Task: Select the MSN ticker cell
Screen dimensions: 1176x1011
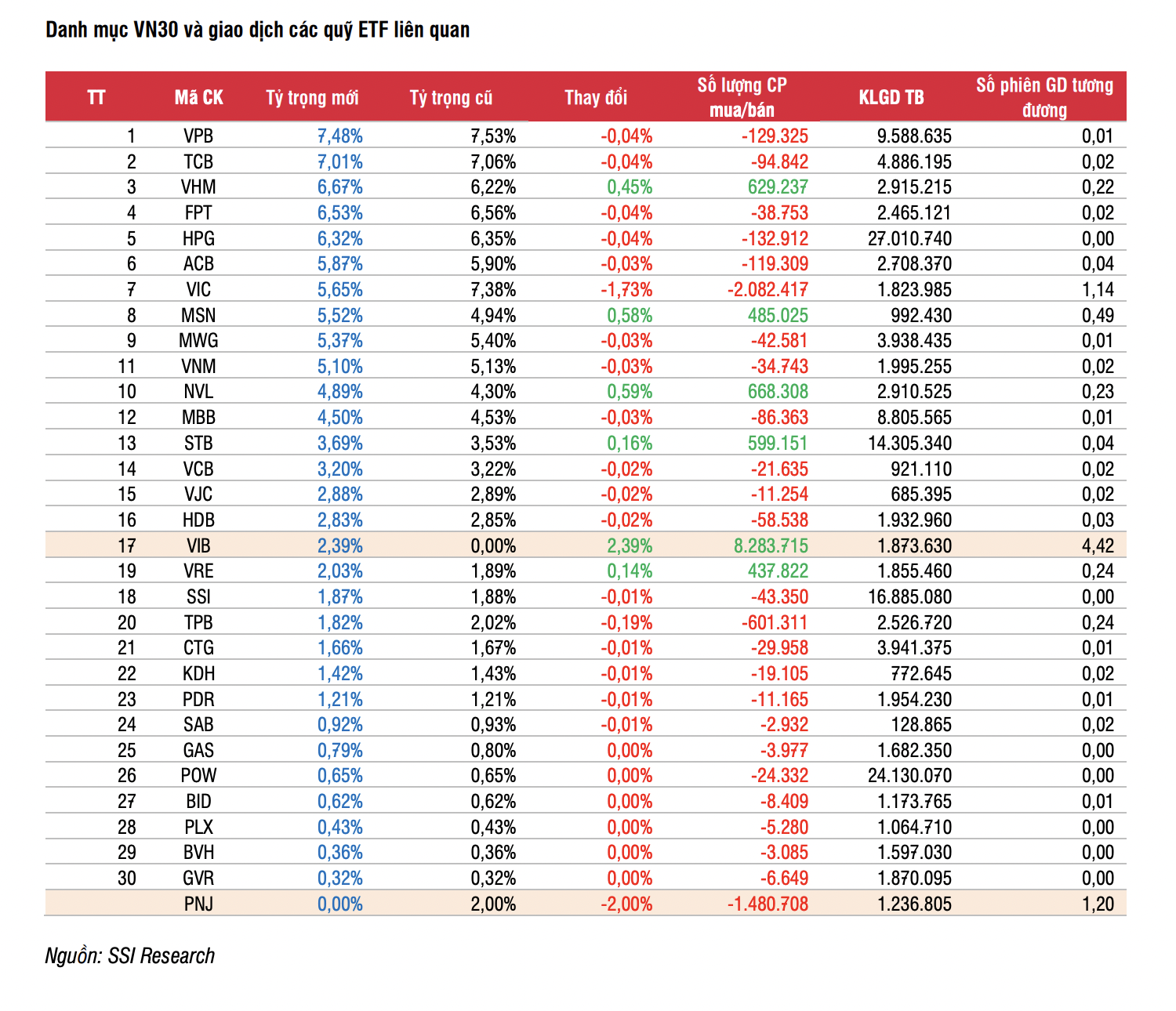Action: click(198, 316)
